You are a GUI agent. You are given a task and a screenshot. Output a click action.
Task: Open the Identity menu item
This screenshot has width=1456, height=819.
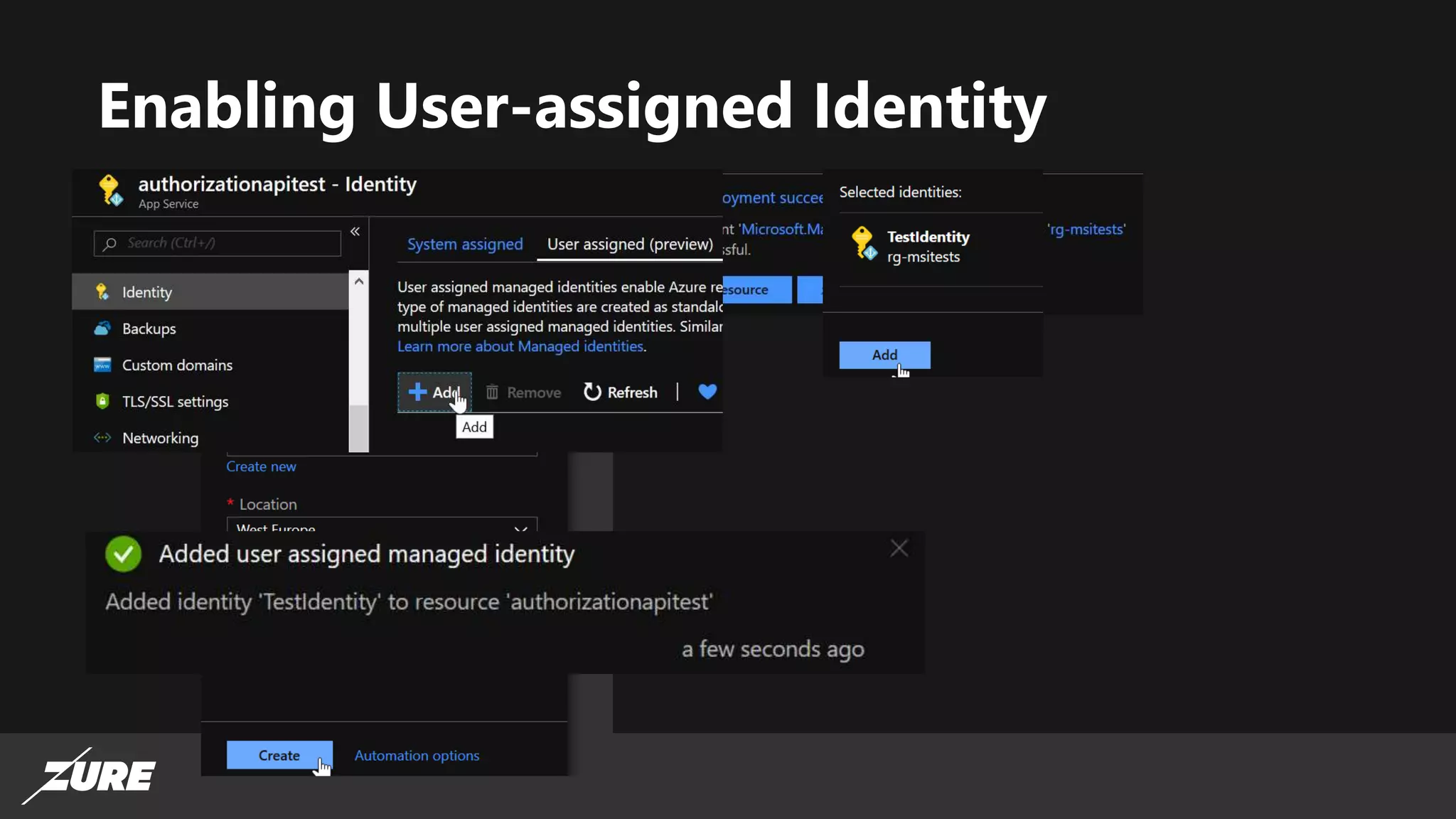click(210, 291)
